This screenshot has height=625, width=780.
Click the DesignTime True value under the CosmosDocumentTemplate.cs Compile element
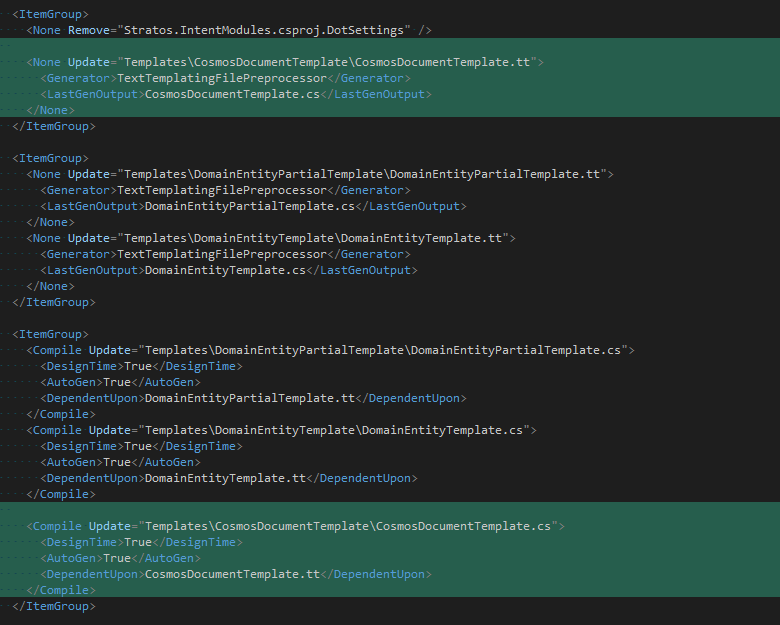click(x=138, y=542)
